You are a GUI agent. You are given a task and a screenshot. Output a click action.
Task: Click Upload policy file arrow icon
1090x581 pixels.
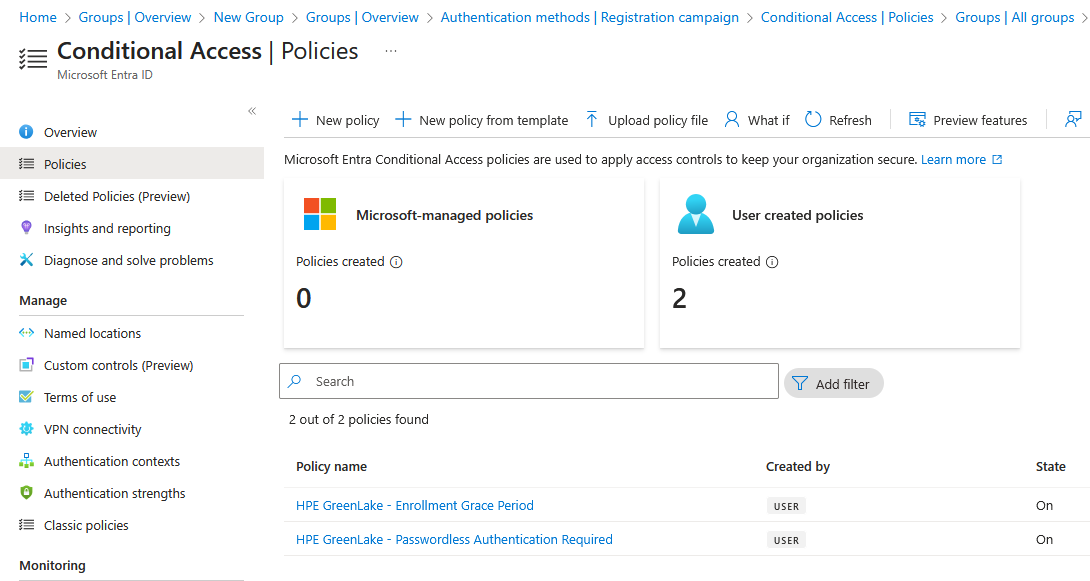(592, 120)
